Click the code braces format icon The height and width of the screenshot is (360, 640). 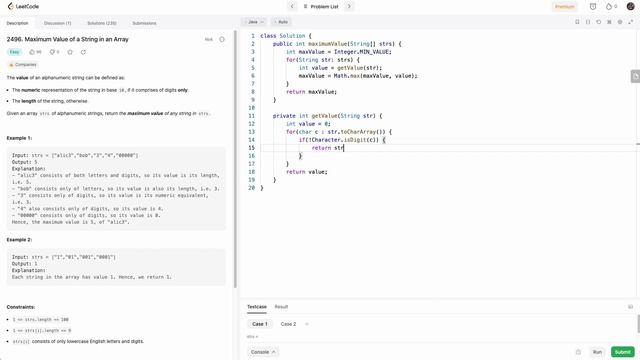click(x=588, y=22)
